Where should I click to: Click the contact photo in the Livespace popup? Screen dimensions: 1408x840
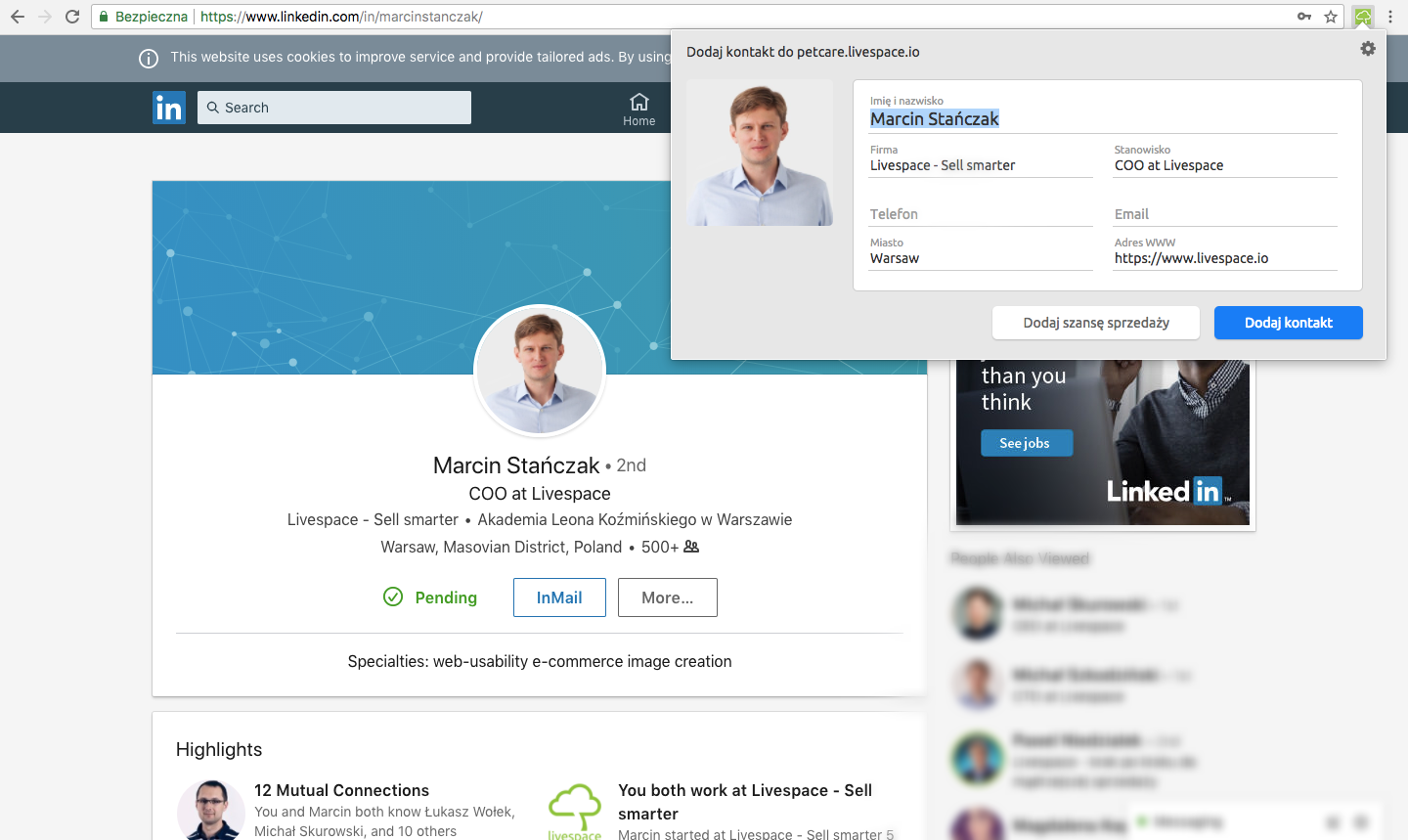tap(760, 153)
